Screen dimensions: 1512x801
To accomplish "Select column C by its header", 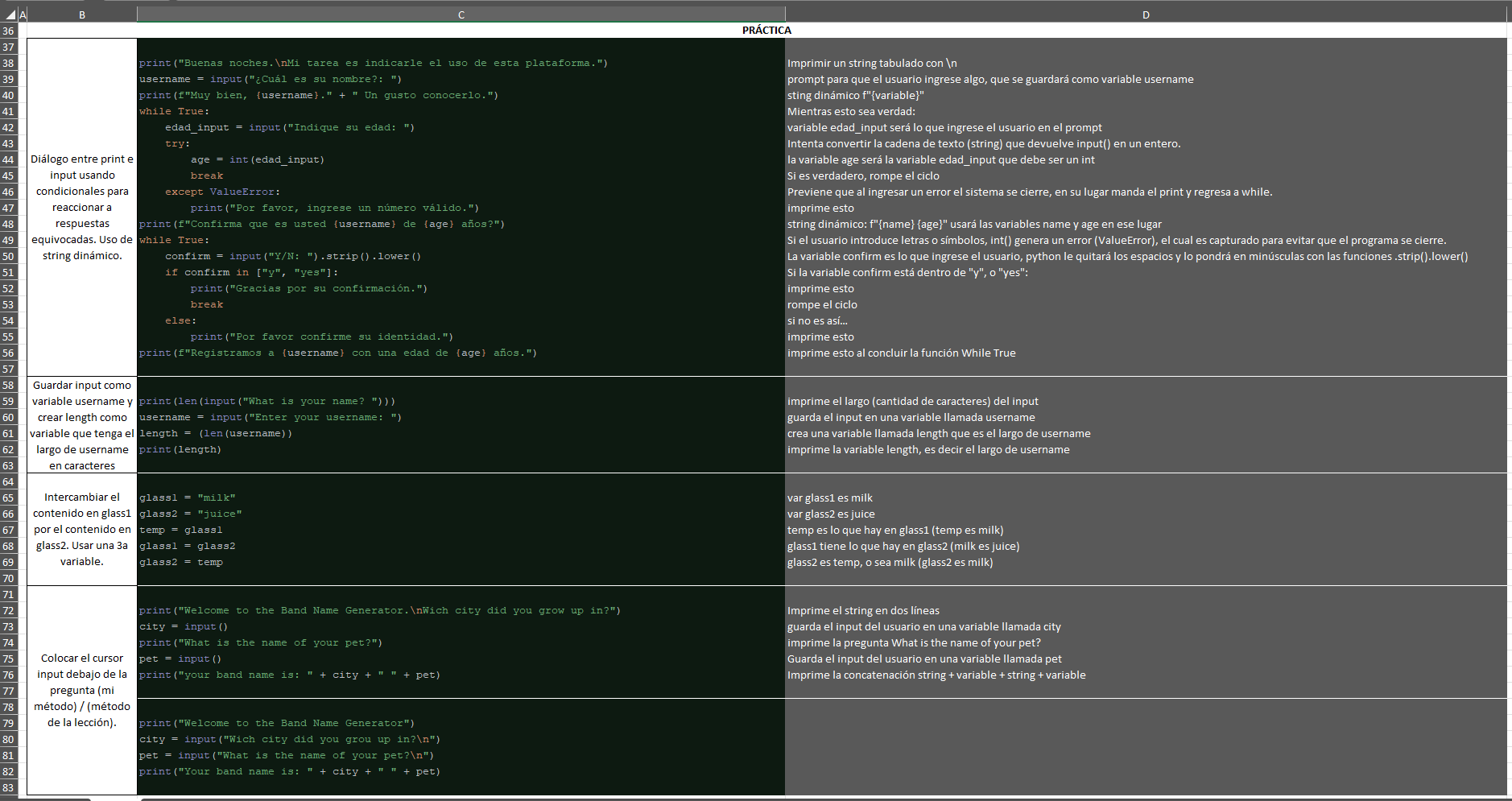I will point(461,14).
